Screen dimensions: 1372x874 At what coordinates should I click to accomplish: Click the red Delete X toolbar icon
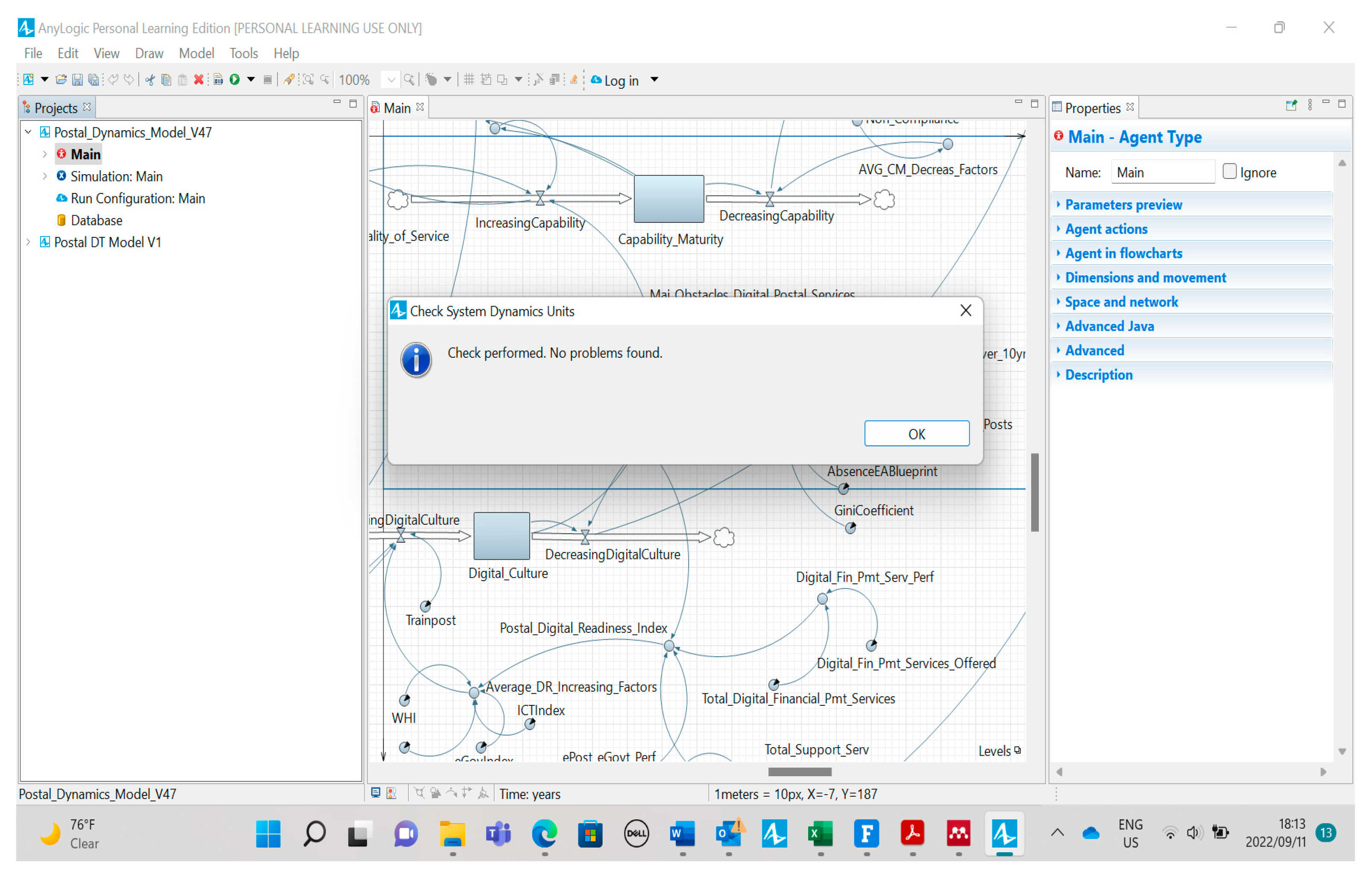pyautogui.click(x=198, y=80)
